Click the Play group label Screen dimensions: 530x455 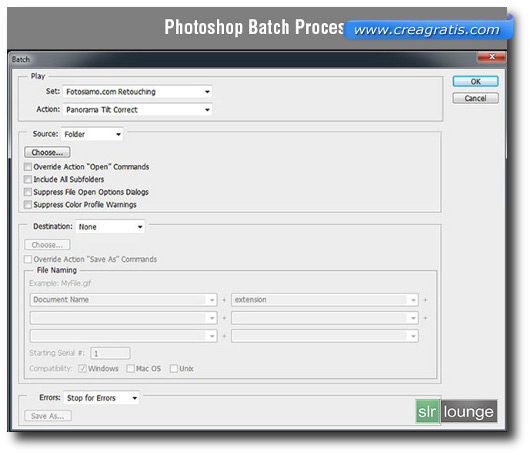(x=38, y=76)
